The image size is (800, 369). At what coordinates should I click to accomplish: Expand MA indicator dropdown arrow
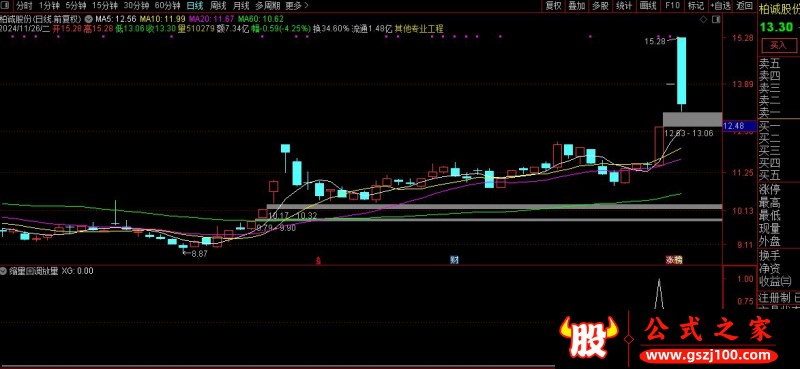88,19
